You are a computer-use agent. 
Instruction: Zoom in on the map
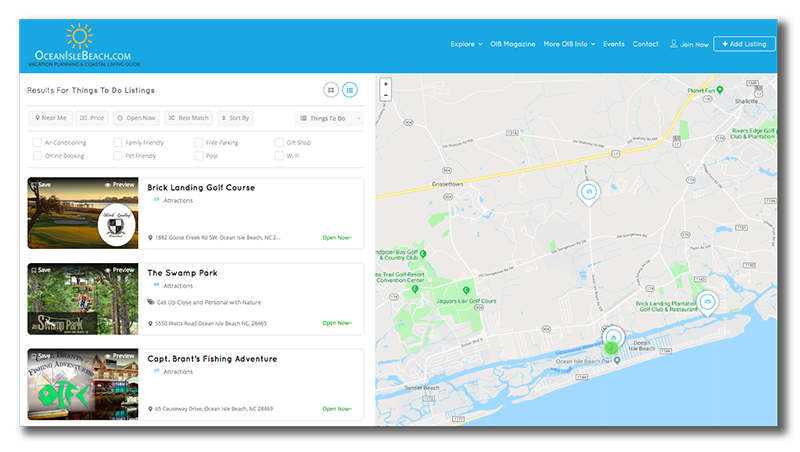coord(386,84)
